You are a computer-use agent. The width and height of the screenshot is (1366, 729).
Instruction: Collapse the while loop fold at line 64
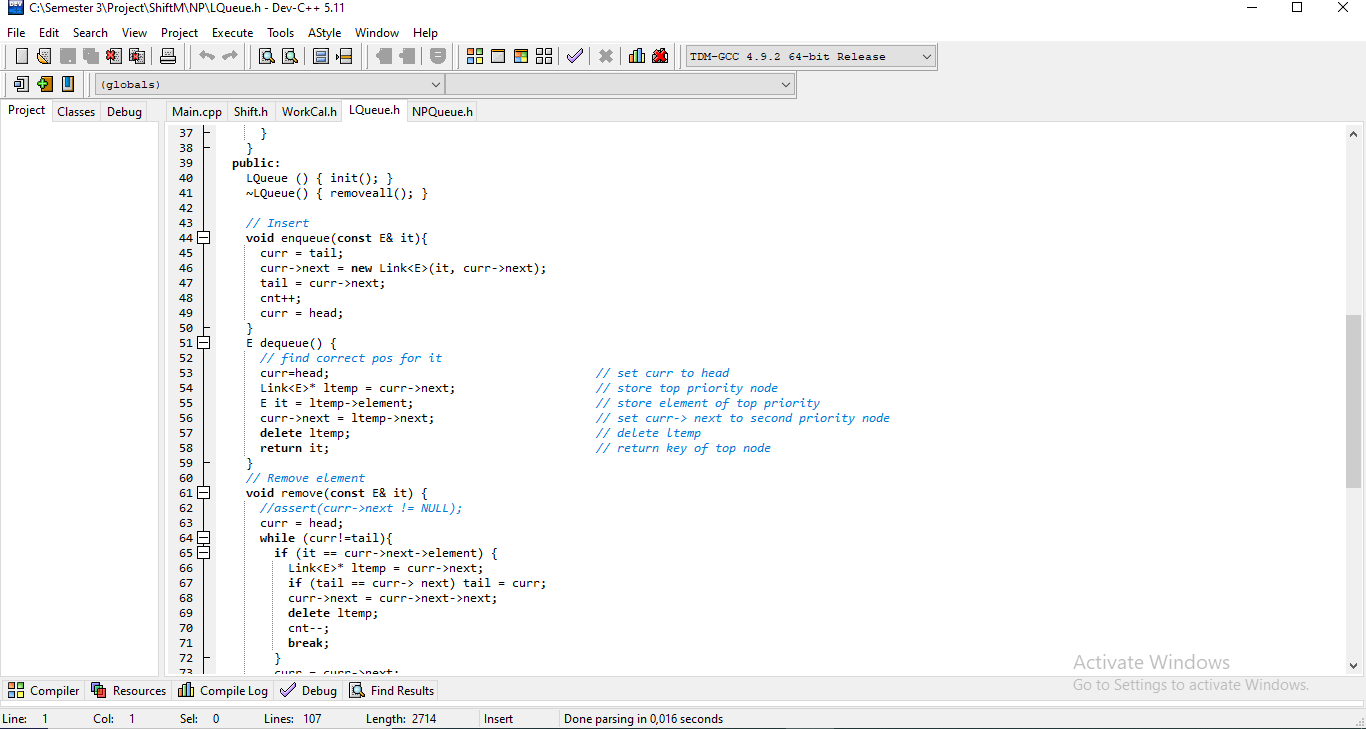[x=204, y=538]
